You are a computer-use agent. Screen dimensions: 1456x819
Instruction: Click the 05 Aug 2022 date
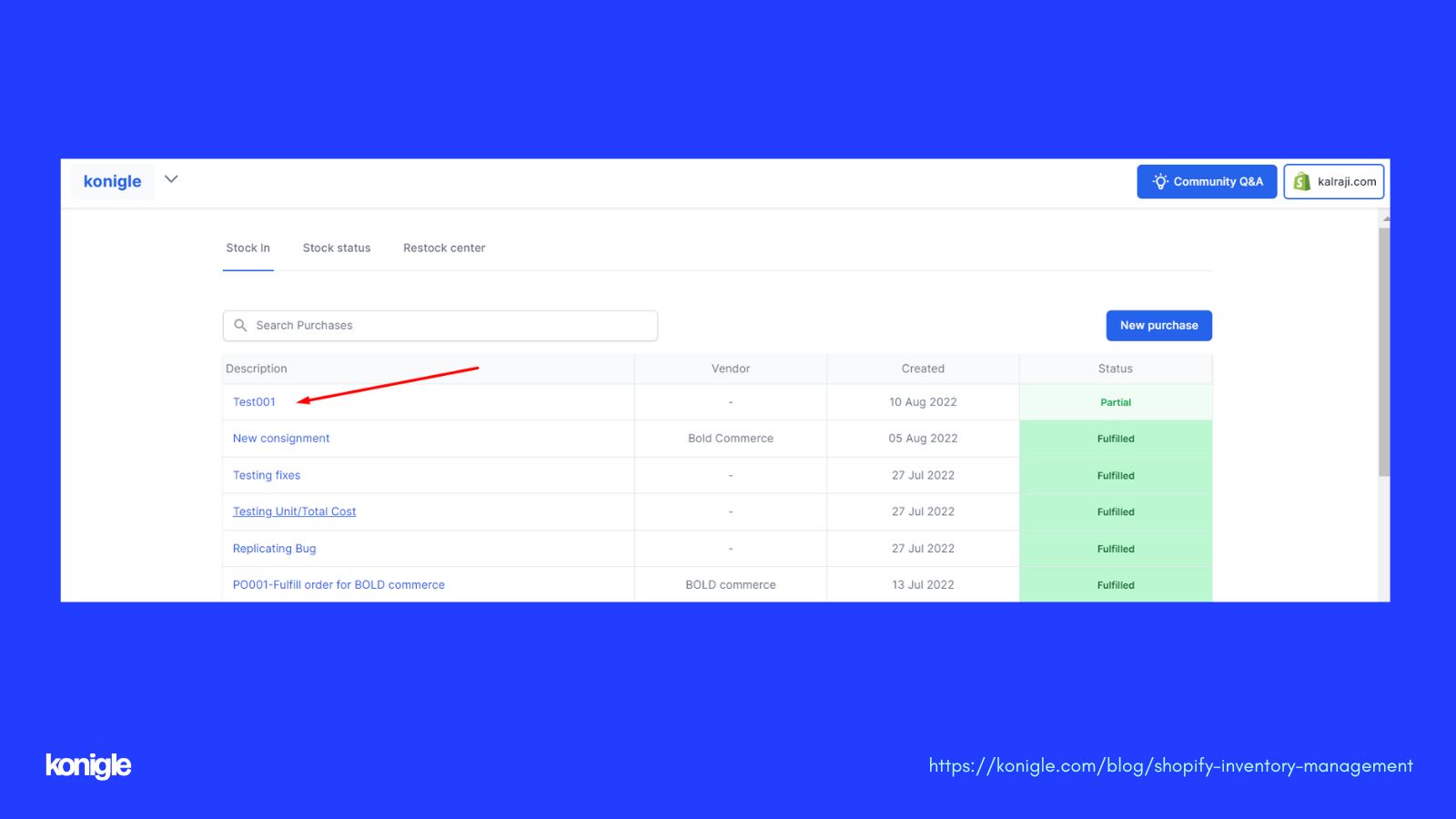pyautogui.click(x=923, y=438)
